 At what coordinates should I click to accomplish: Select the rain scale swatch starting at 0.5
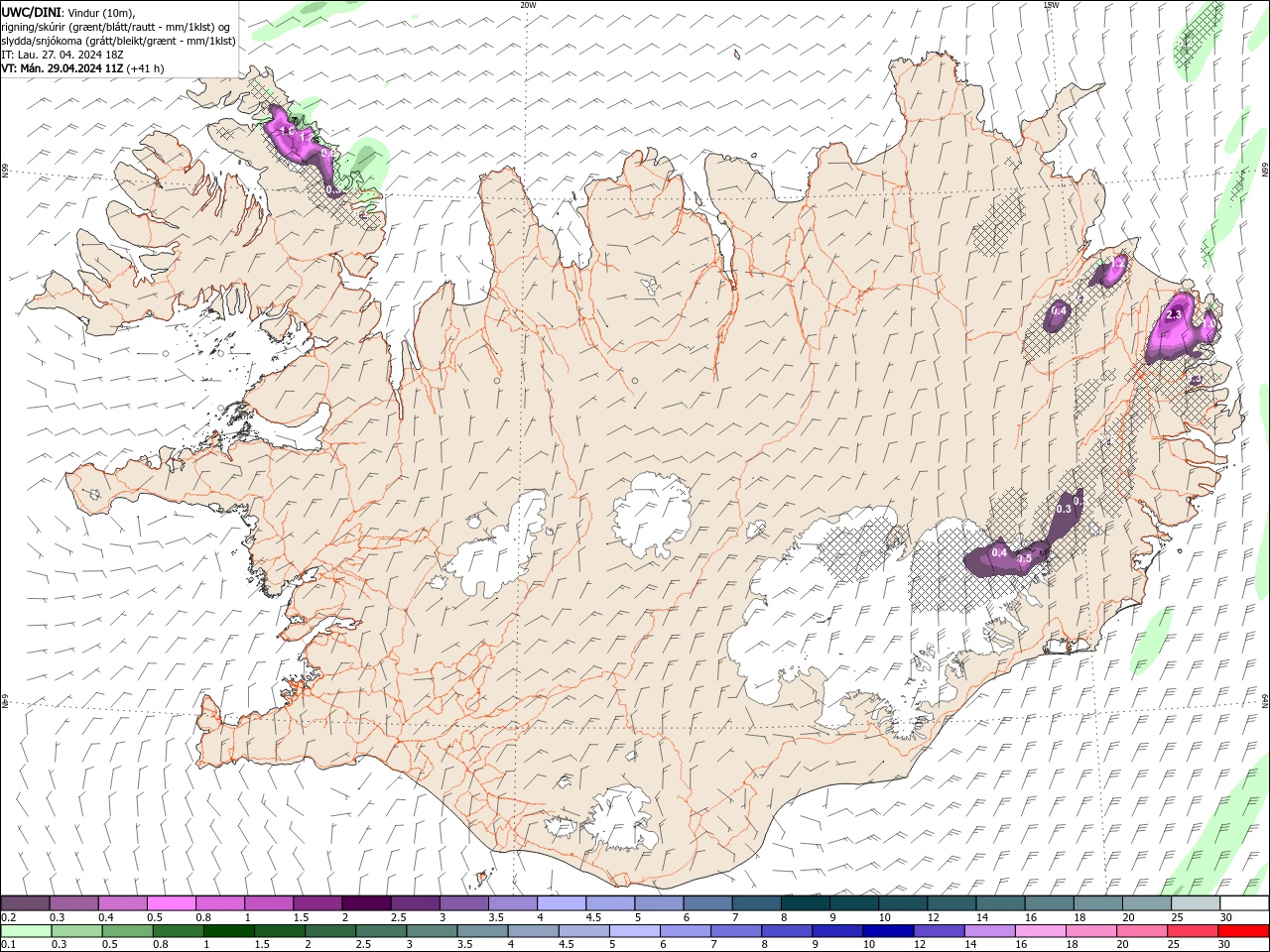click(x=127, y=931)
